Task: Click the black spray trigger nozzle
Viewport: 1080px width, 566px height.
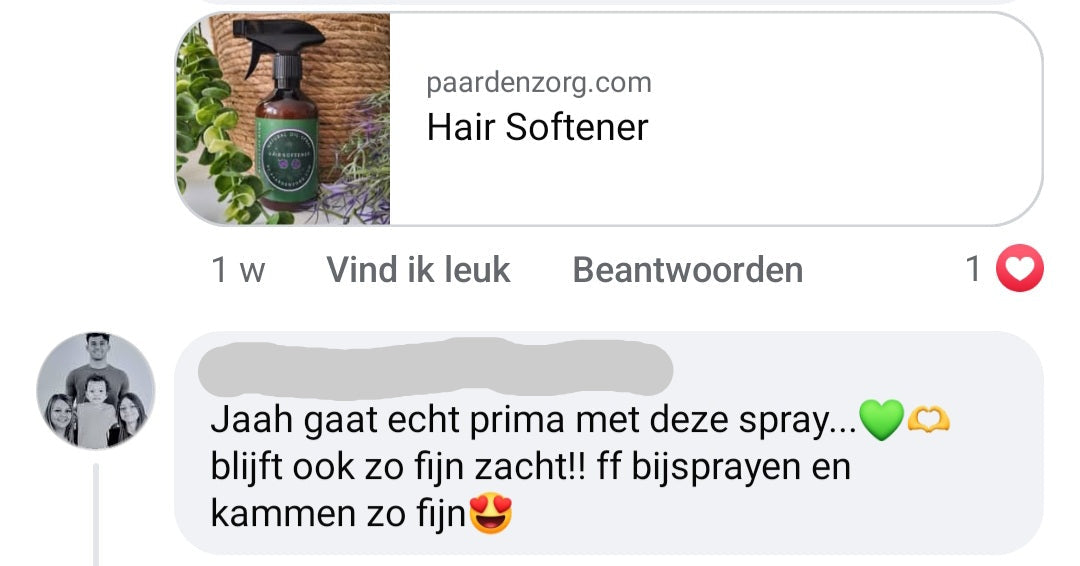Action: tap(276, 43)
